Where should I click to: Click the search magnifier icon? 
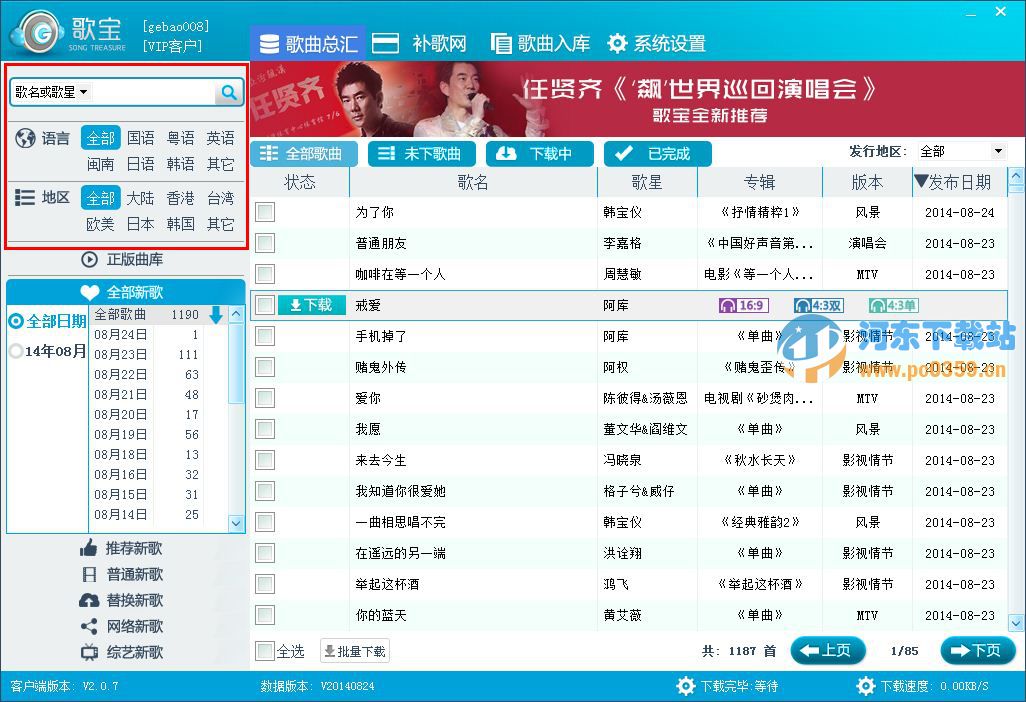pos(229,92)
